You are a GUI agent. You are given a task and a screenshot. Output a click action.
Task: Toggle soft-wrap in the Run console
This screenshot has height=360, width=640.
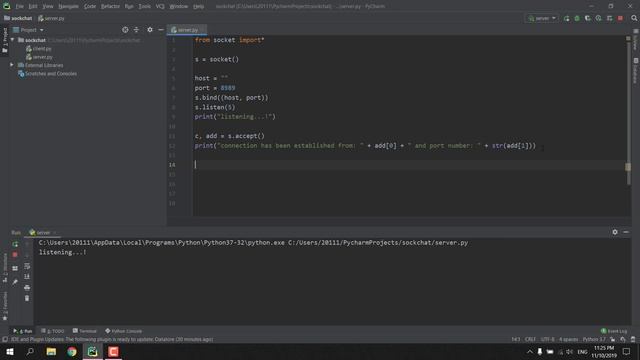click(x=27, y=266)
